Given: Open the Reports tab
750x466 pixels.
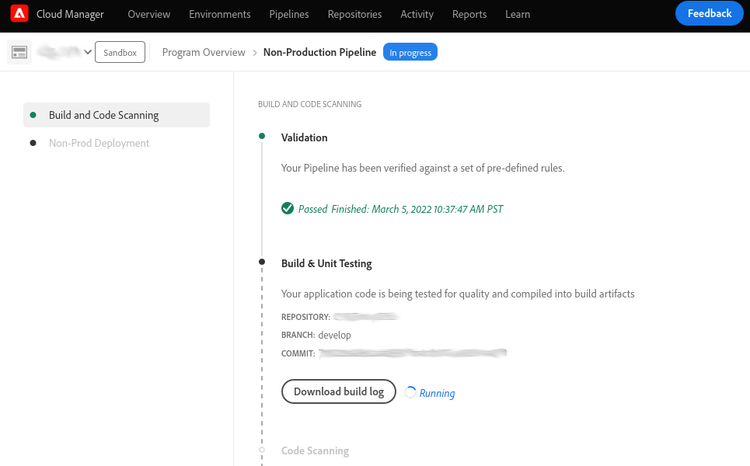Looking at the screenshot, I should pos(469,14).
